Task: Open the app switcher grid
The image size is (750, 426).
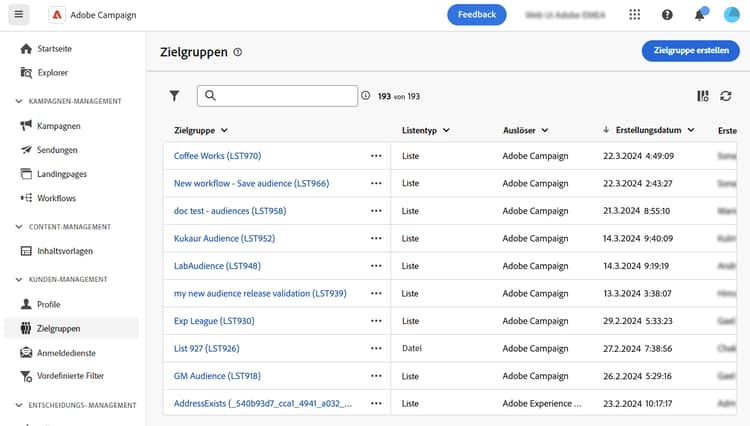Action: tap(635, 15)
